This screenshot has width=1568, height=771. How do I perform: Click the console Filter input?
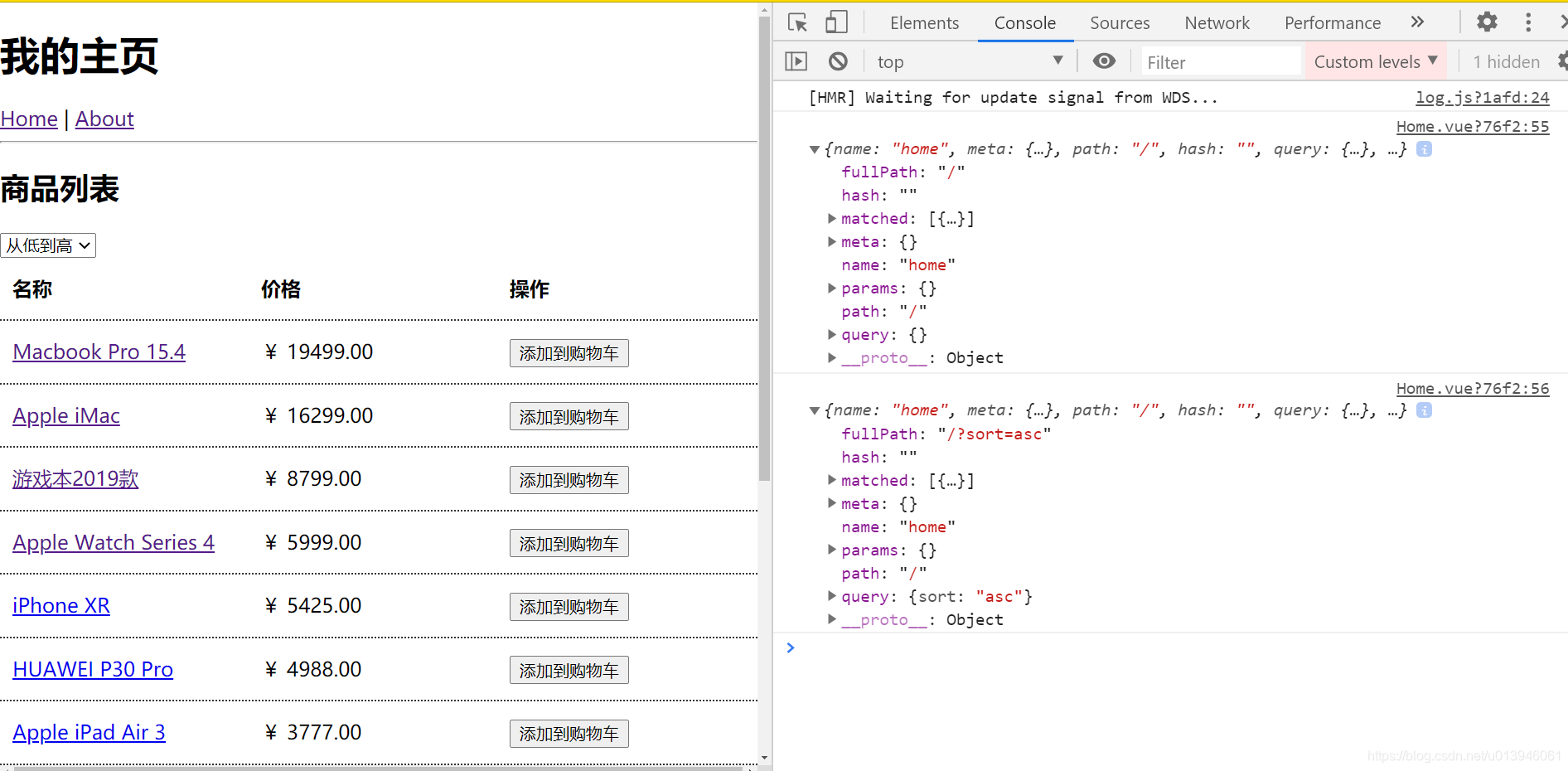(1220, 62)
